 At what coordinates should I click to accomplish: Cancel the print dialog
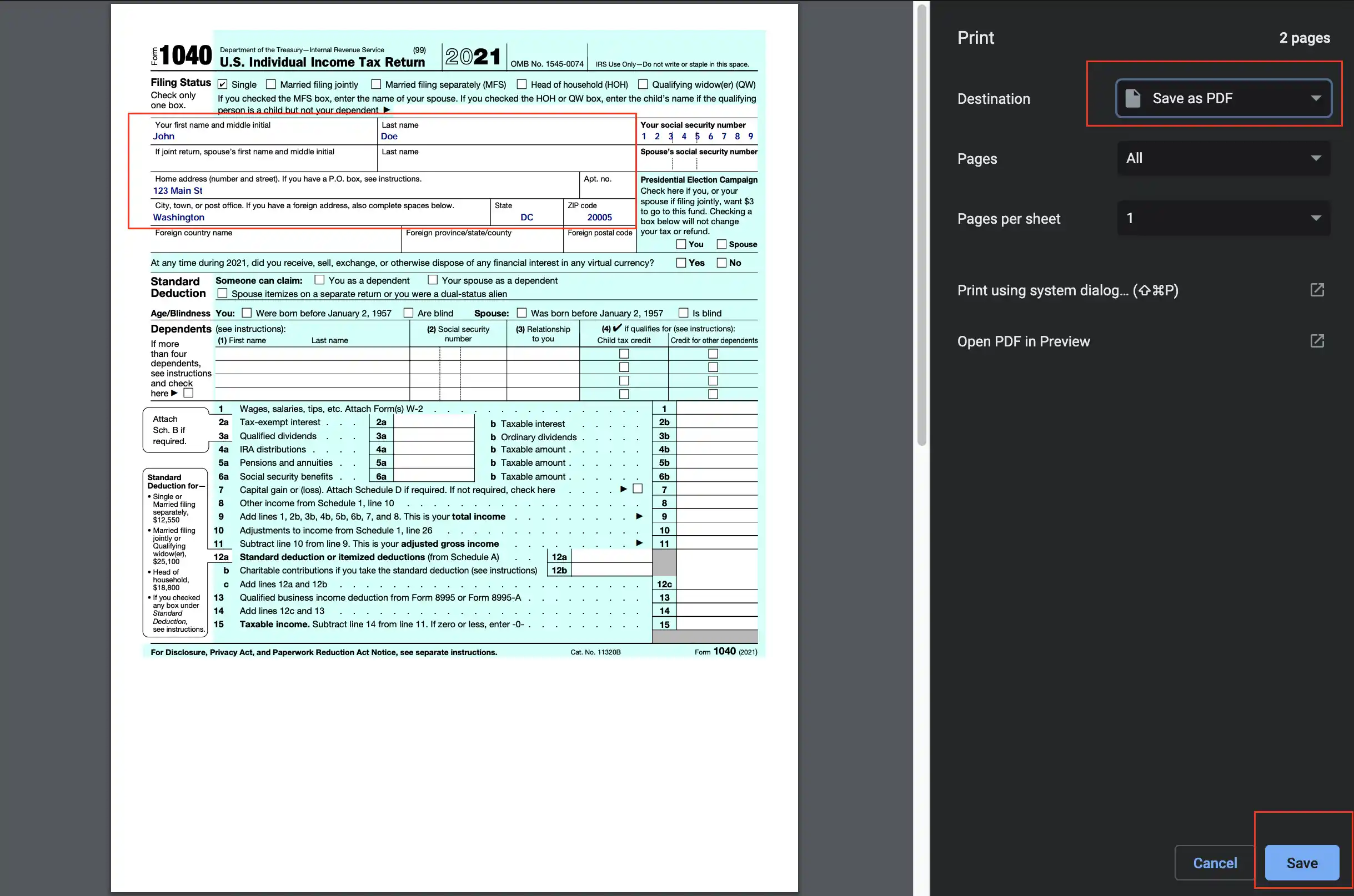point(1215,862)
